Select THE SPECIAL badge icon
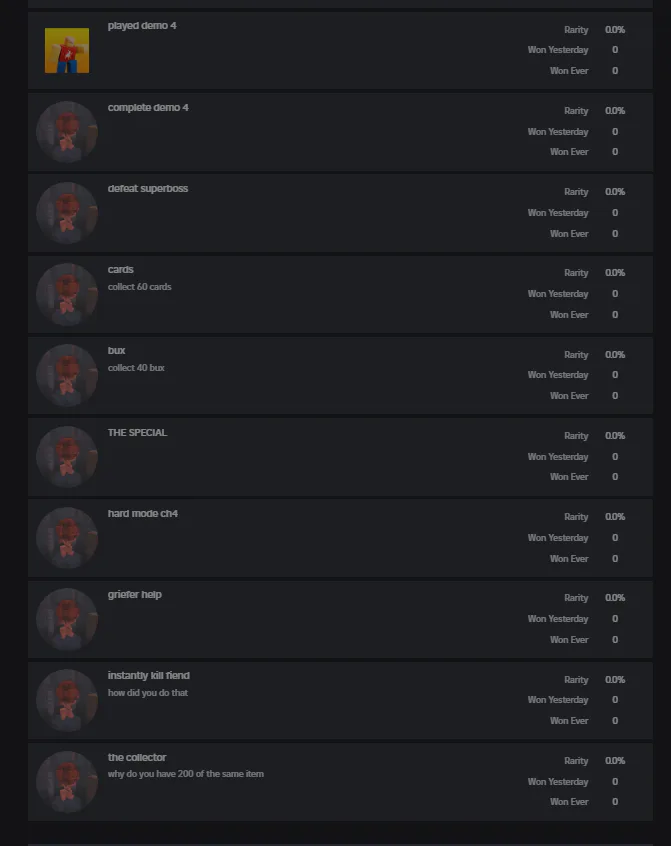Image resolution: width=671 pixels, height=846 pixels. pyautogui.click(x=67, y=457)
